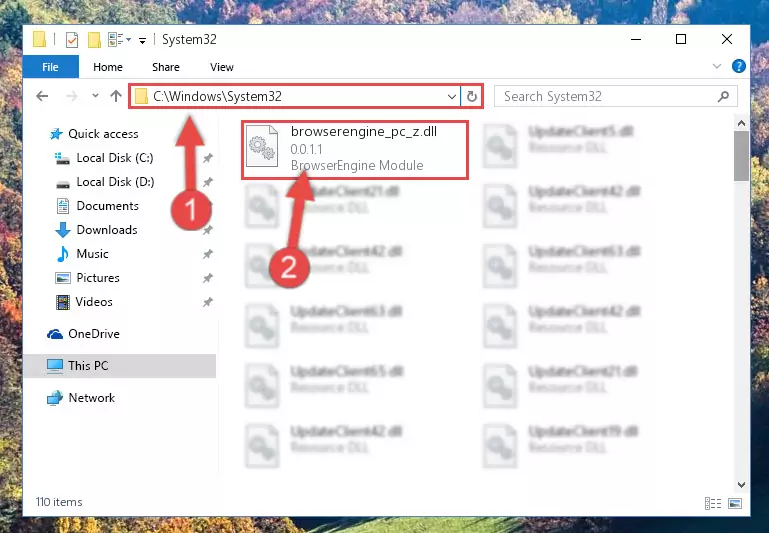The height and width of the screenshot is (533, 769).
Task: Switch to the Share ribbon tab
Action: pyautogui.click(x=166, y=67)
